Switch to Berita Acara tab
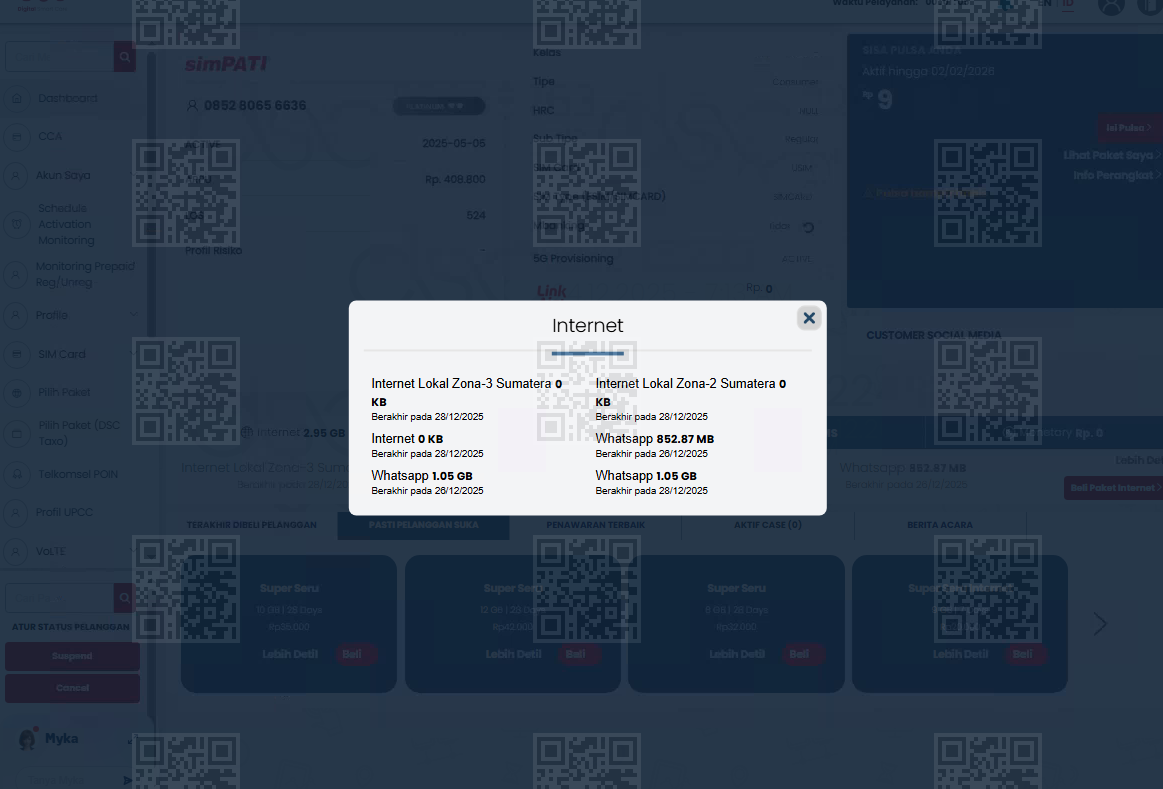The height and width of the screenshot is (789, 1163). [x=940, y=525]
